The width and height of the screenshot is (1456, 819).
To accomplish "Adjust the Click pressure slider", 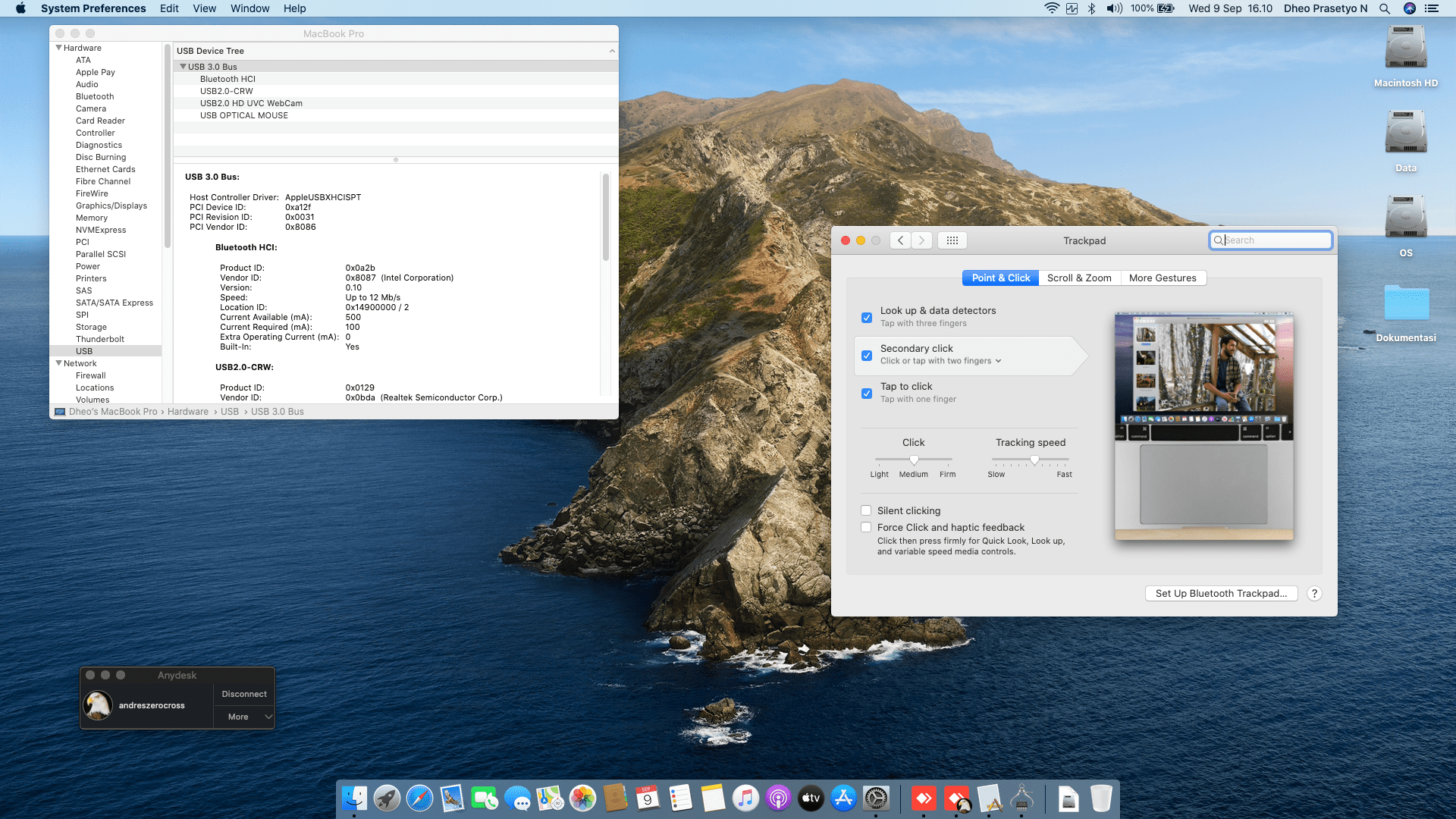I will tap(914, 460).
